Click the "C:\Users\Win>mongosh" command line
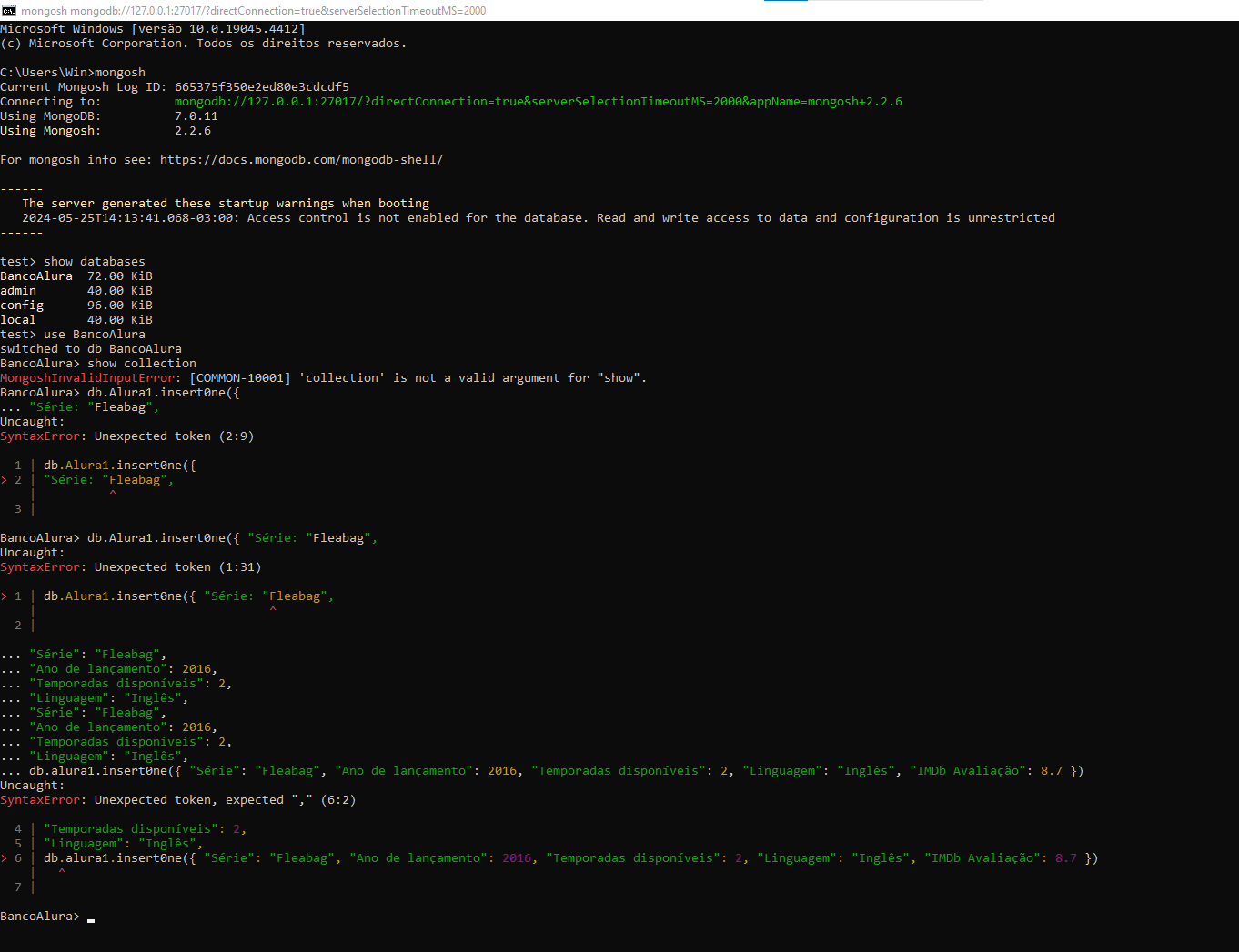This screenshot has height=952, width=1239. pyautogui.click(x=73, y=73)
